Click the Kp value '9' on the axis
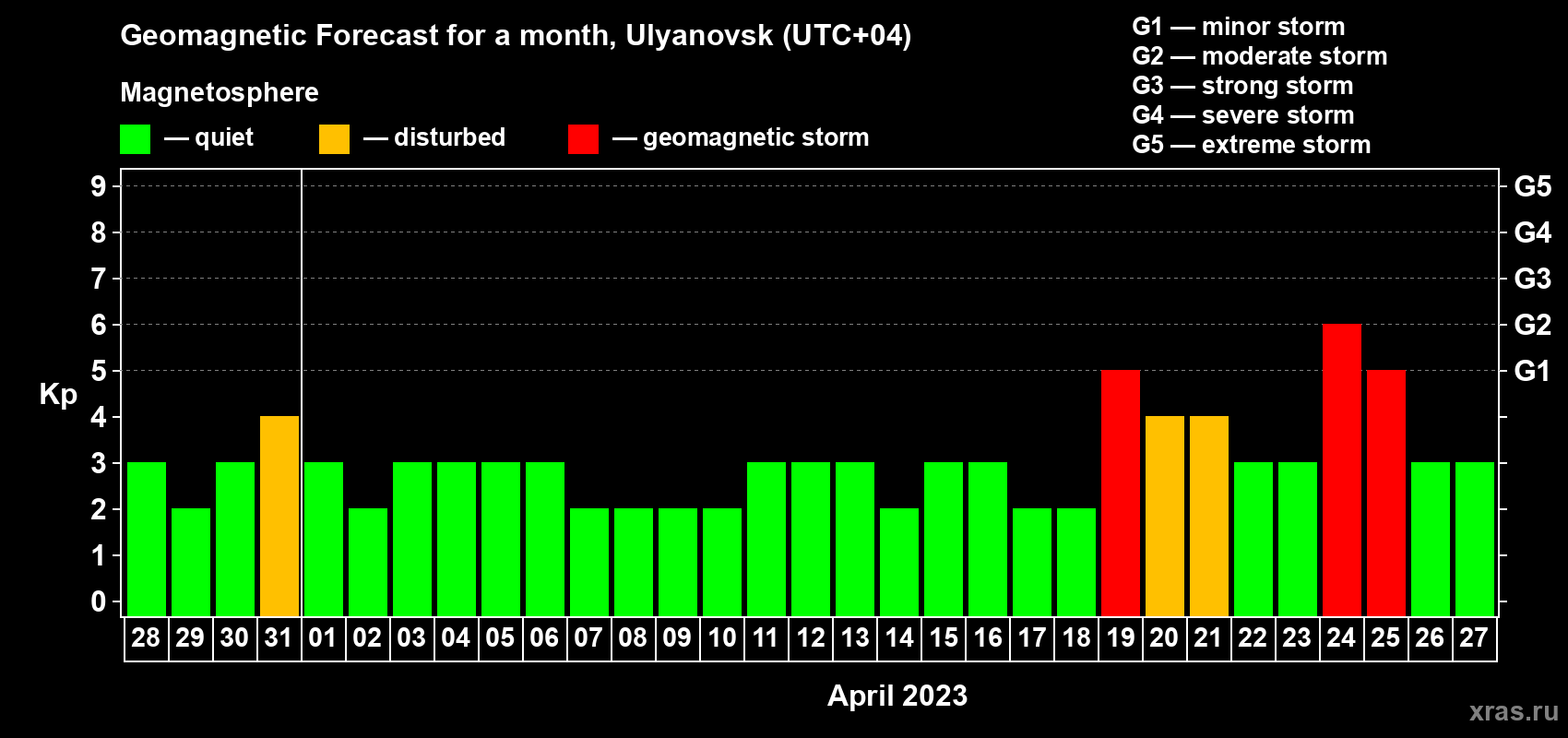The image size is (1568, 738). tap(99, 186)
